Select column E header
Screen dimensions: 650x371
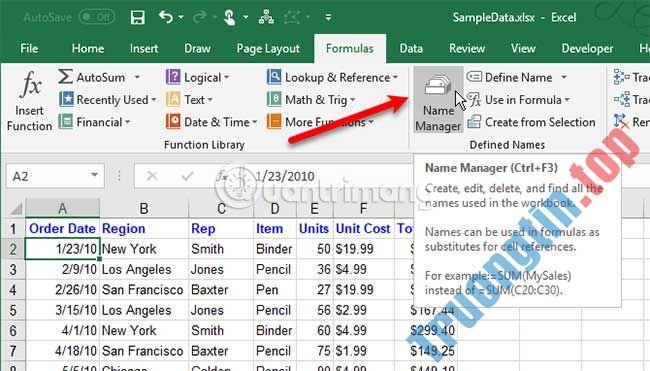coord(314,209)
